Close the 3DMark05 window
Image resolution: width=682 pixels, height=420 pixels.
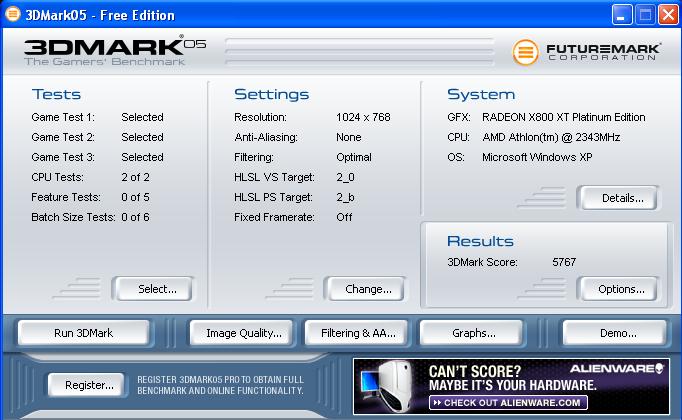click(x=669, y=15)
